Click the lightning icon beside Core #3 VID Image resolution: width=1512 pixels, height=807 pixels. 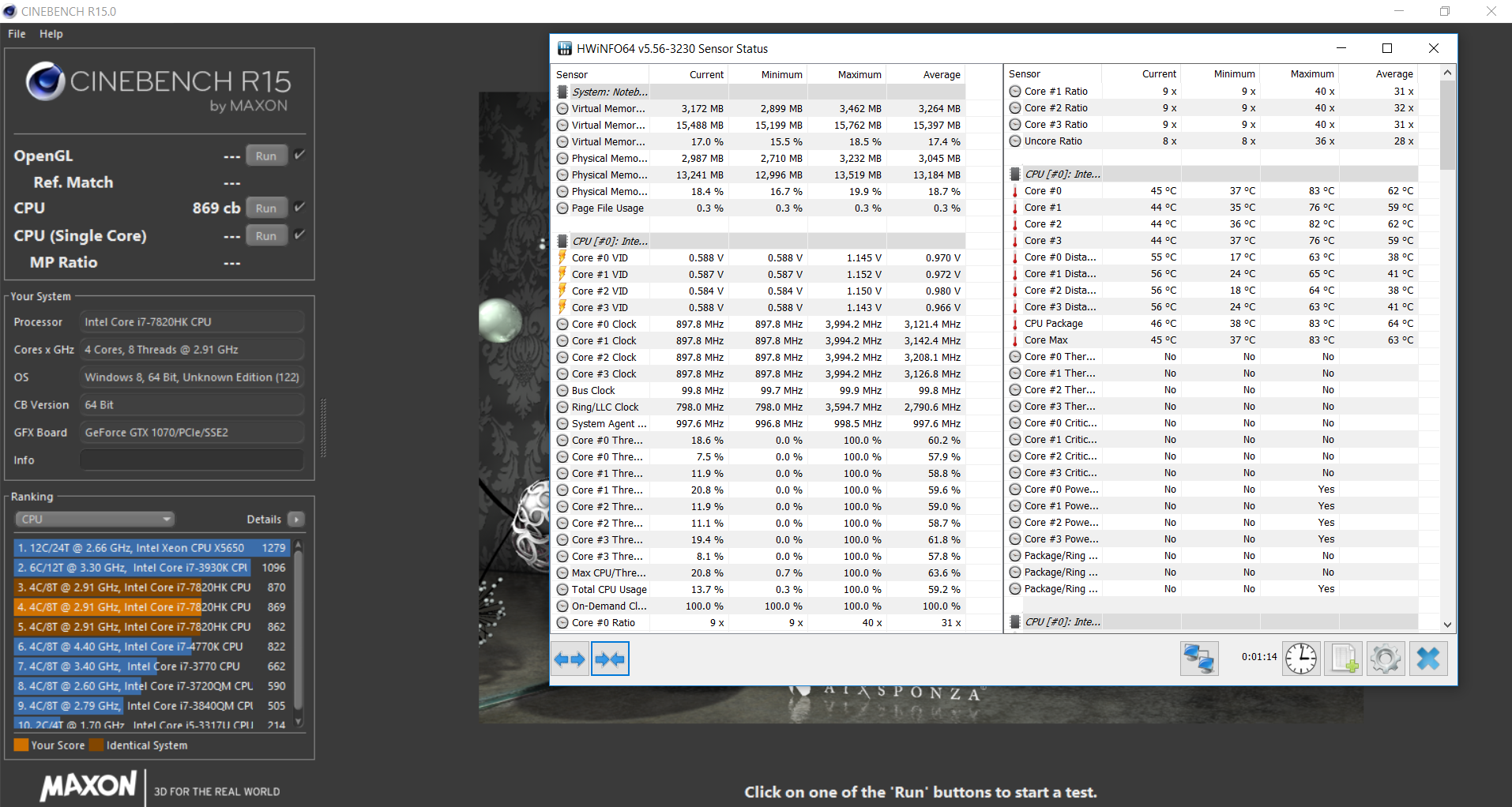pos(562,307)
